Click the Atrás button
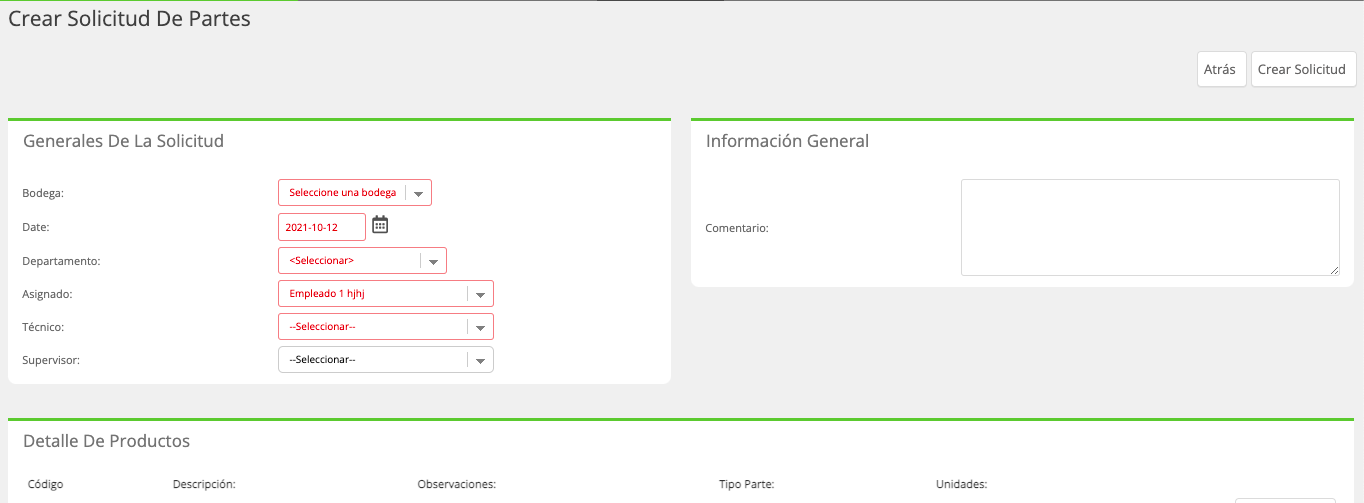This screenshot has height=503, width=1364. [x=1222, y=70]
